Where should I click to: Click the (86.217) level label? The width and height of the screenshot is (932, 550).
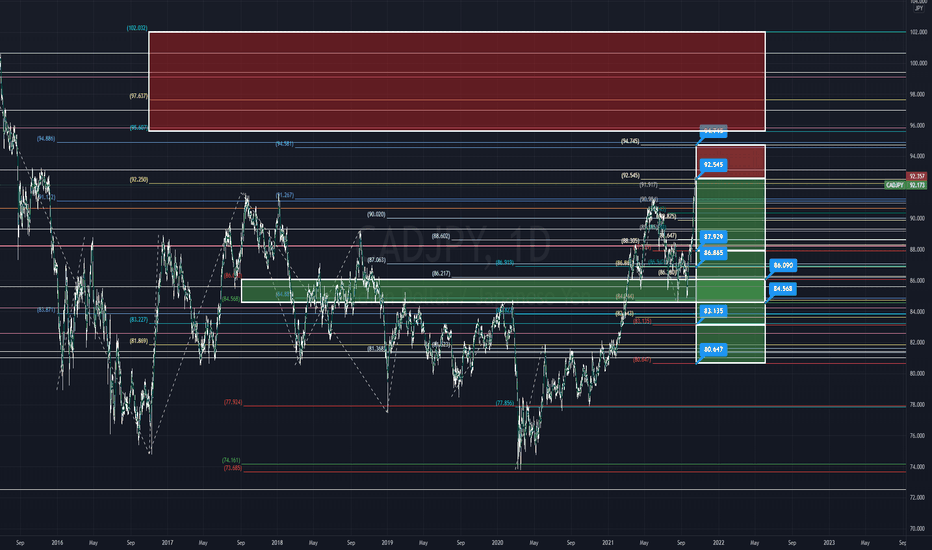coord(441,274)
